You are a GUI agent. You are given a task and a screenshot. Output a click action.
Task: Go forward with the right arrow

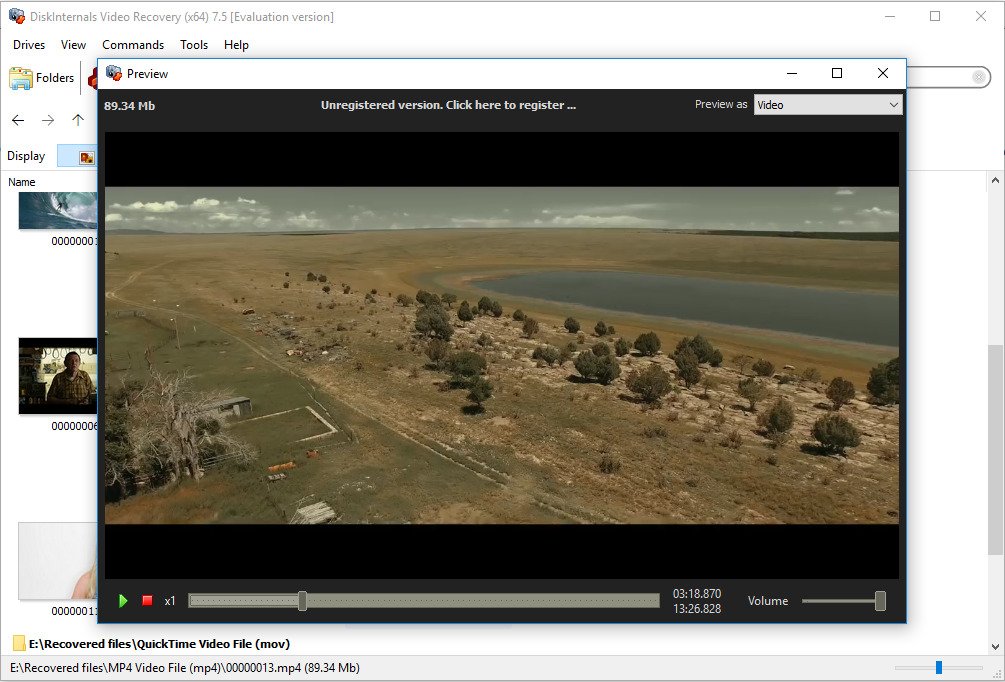pyautogui.click(x=48, y=120)
